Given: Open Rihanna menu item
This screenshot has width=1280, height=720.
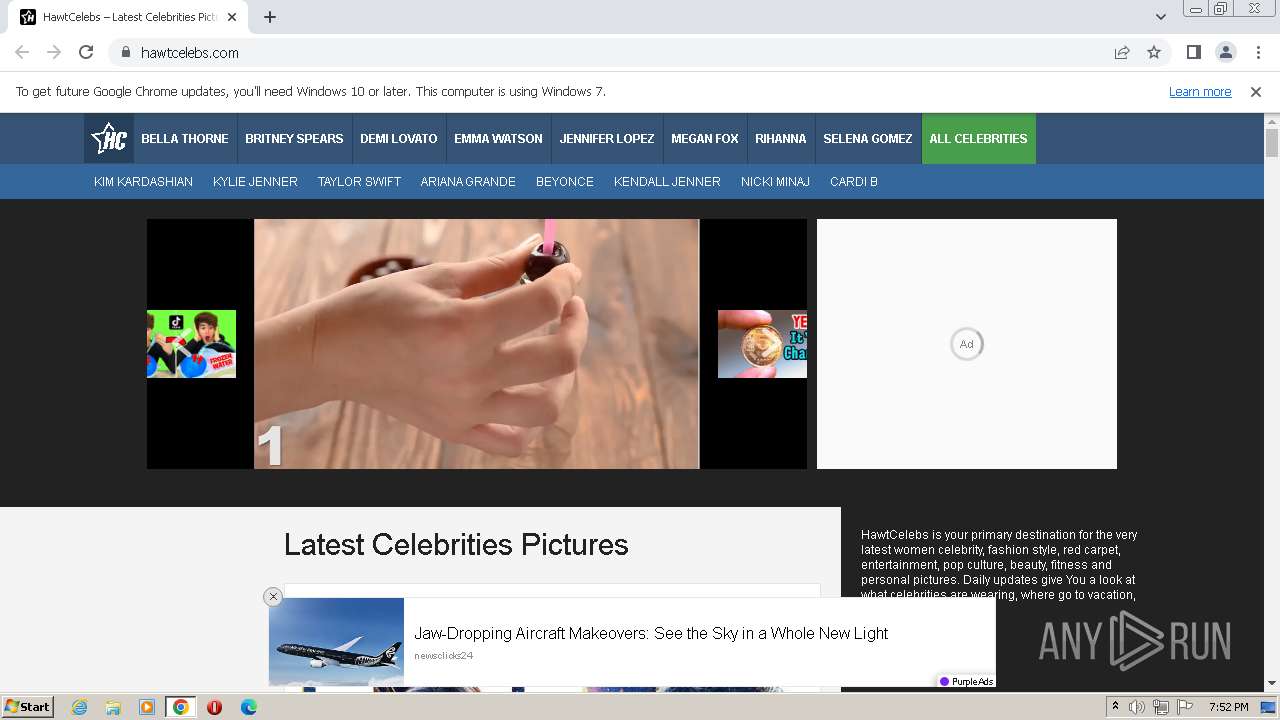Looking at the screenshot, I should click(x=781, y=139).
